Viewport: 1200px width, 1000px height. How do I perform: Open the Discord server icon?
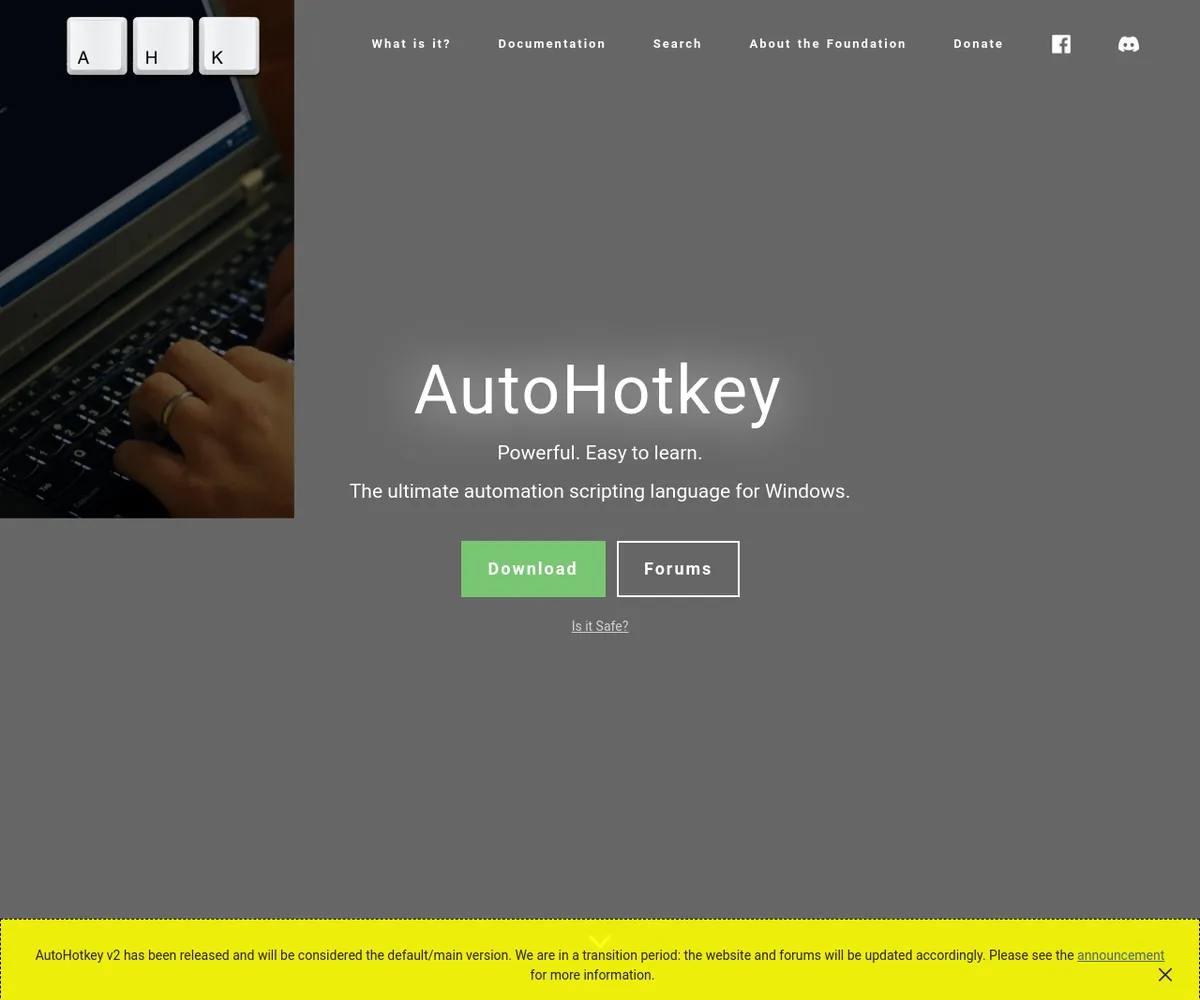[1128, 44]
